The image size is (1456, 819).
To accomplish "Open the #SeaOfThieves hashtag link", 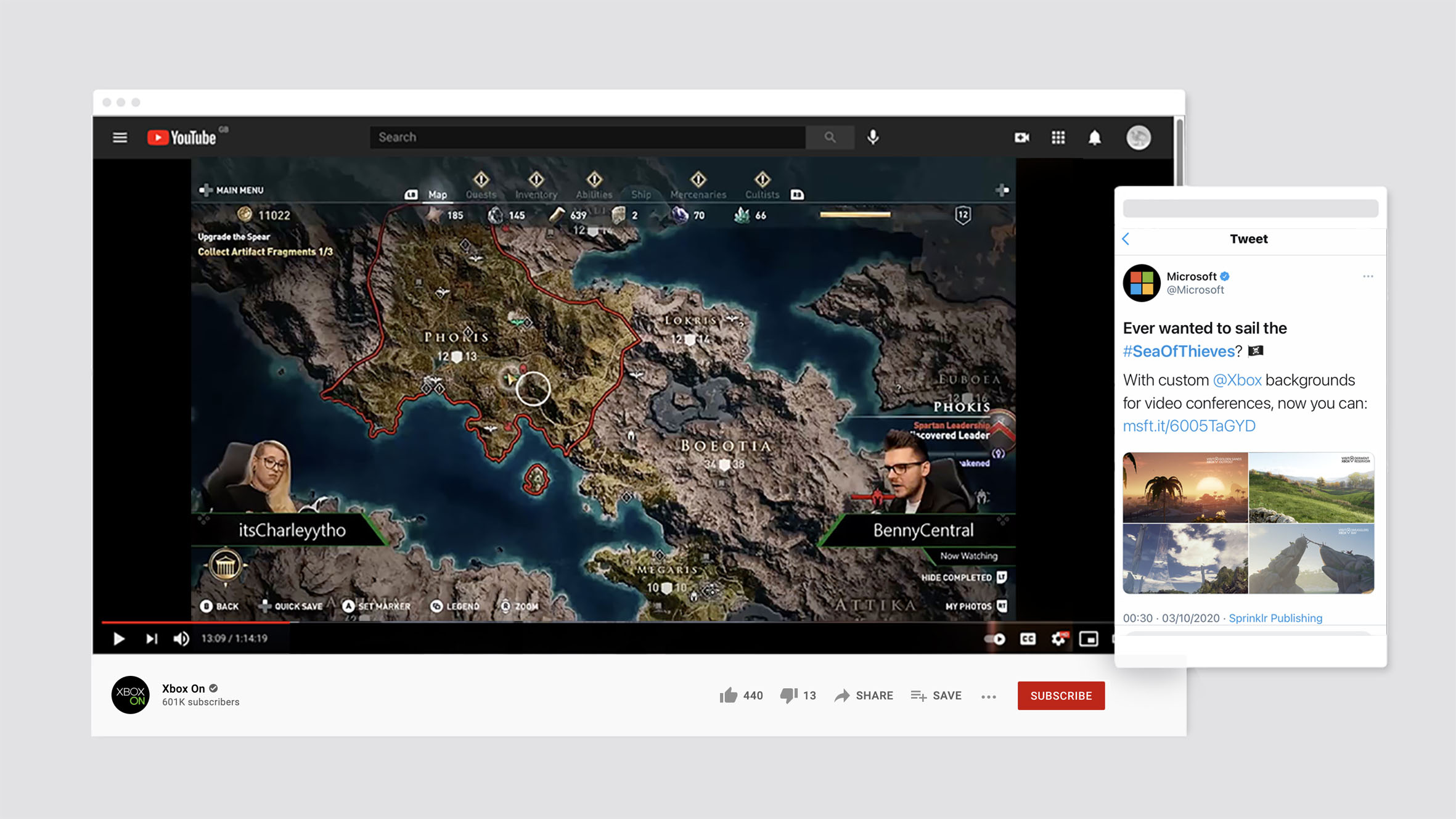I will 1178,352.
